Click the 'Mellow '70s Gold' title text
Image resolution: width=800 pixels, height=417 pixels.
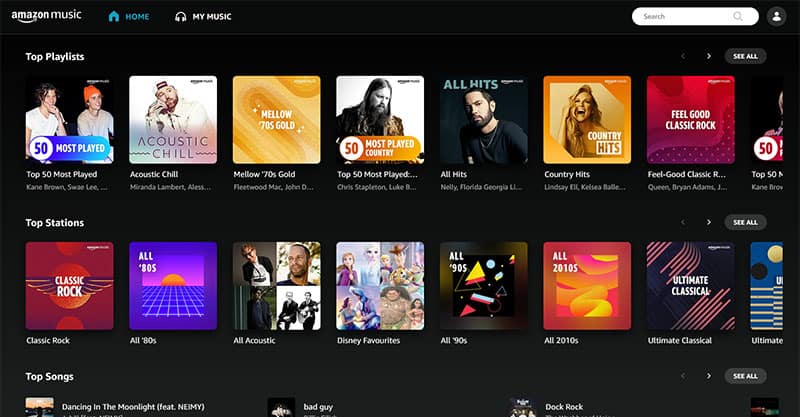tap(264, 174)
